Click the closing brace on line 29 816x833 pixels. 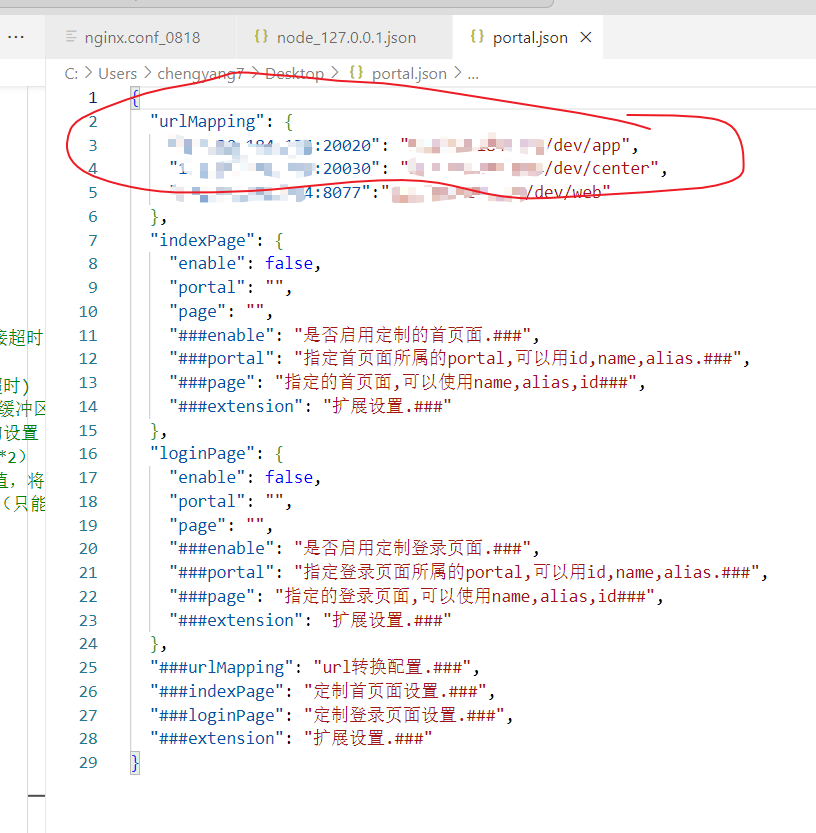pos(135,762)
